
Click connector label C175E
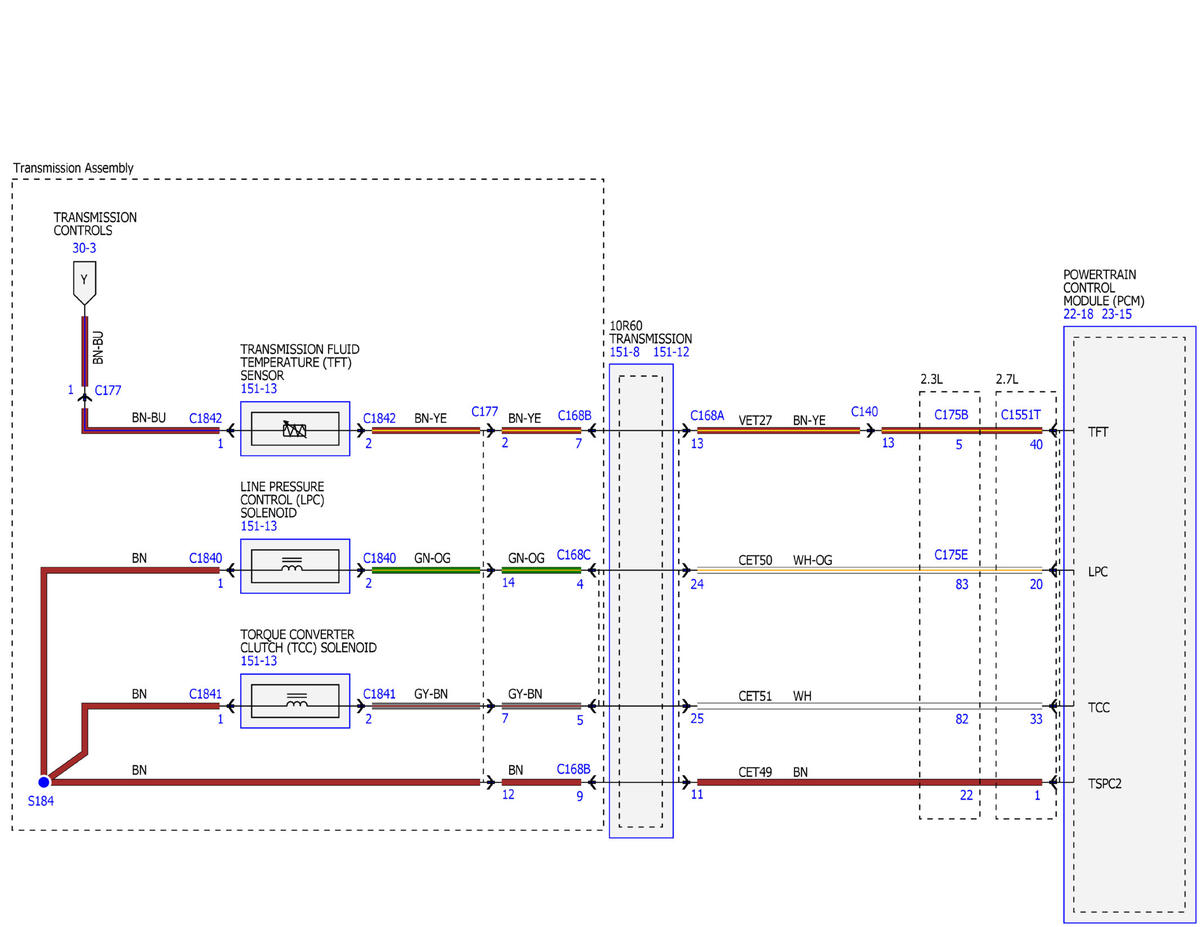[951, 554]
